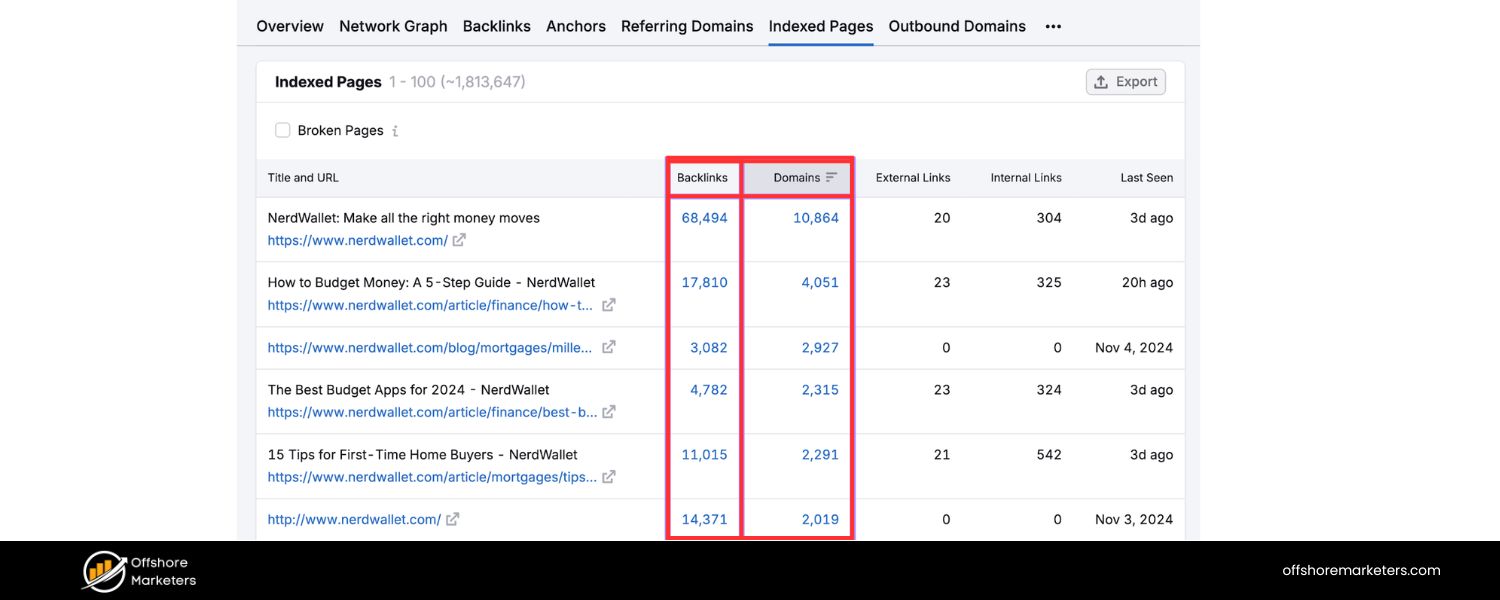
Task: Click the external link icon on the budget guide URL
Action: tap(609, 305)
